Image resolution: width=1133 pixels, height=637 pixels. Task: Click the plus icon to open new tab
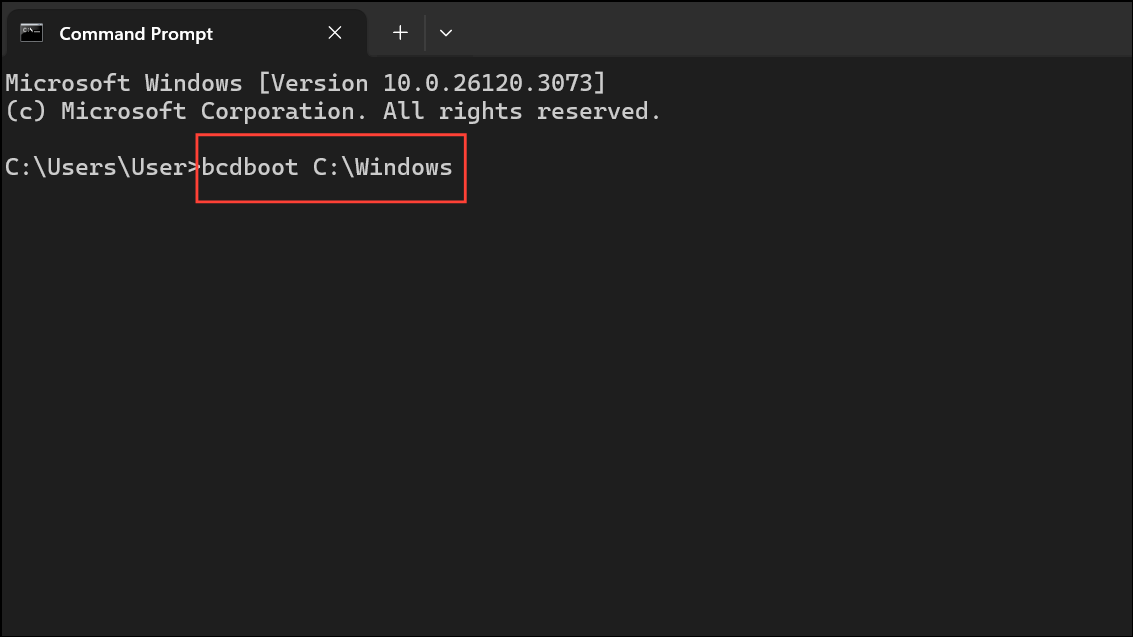(399, 32)
